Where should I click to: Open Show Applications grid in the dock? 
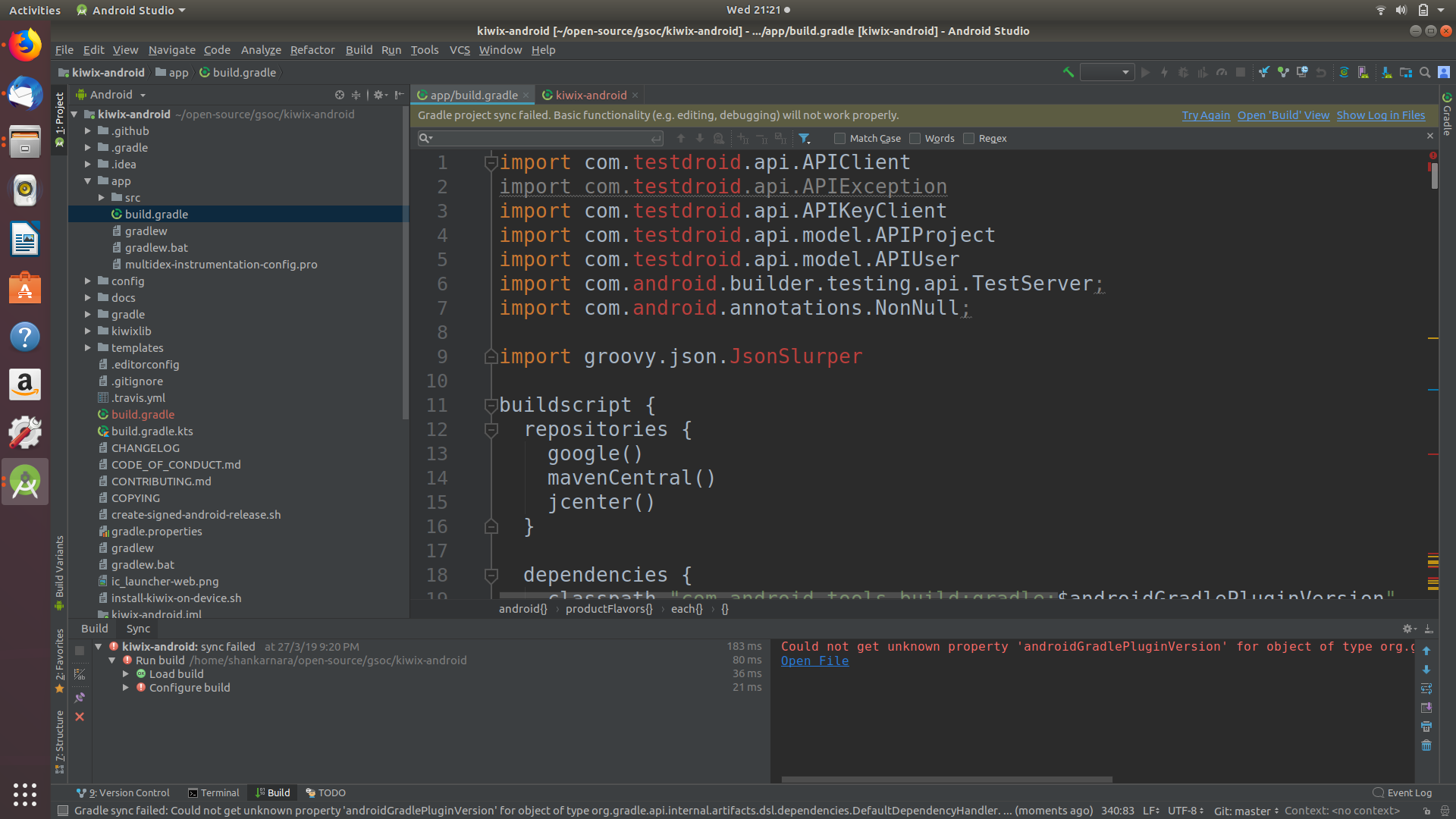pos(25,794)
